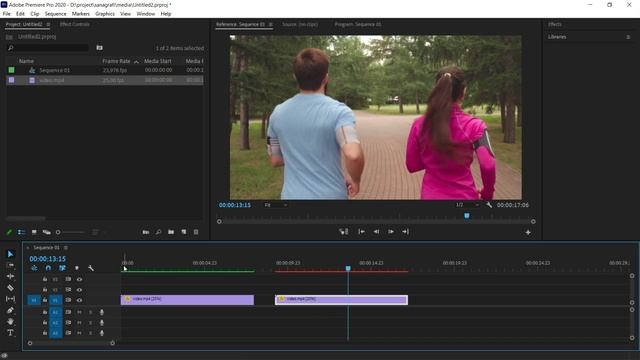Open the Graphics menu
Image resolution: width=640 pixels, height=360 pixels.
click(x=105, y=14)
